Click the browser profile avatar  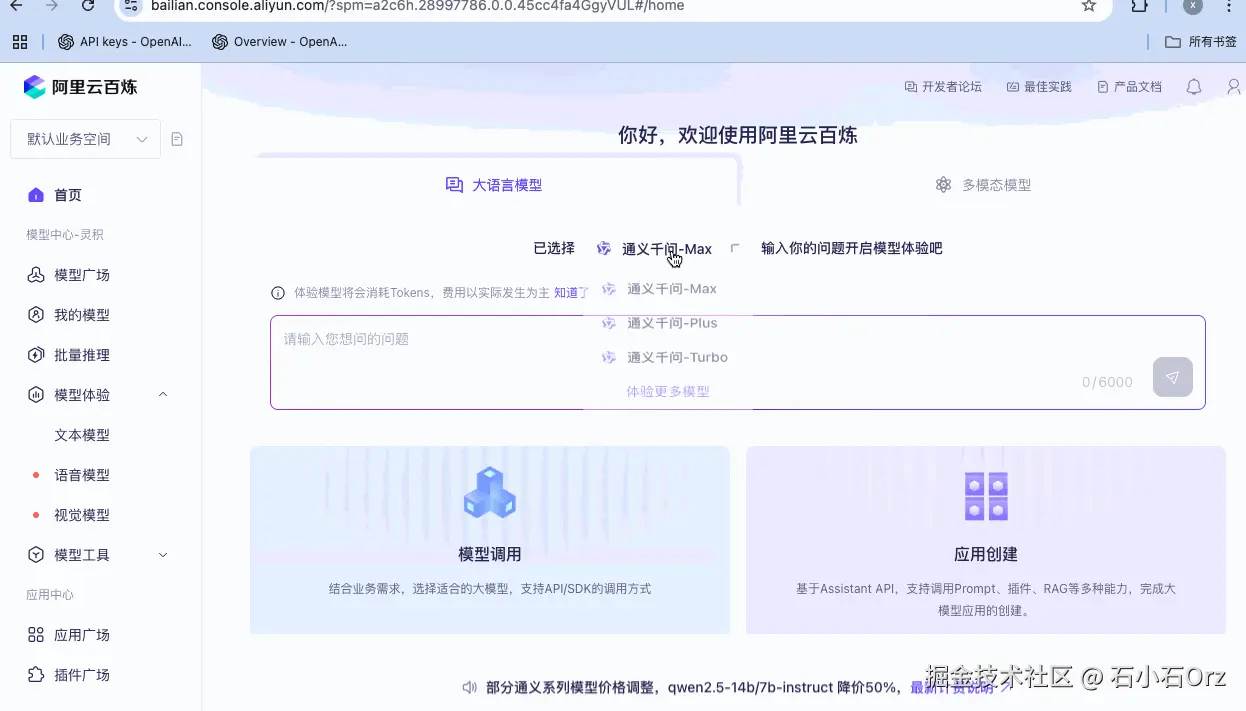coord(1192,6)
